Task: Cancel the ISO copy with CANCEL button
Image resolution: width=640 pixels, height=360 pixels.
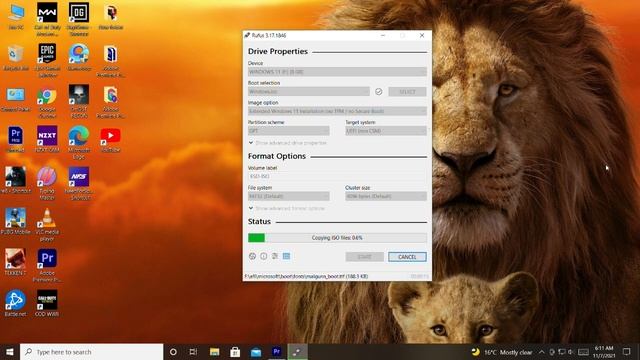Action: 407,257
